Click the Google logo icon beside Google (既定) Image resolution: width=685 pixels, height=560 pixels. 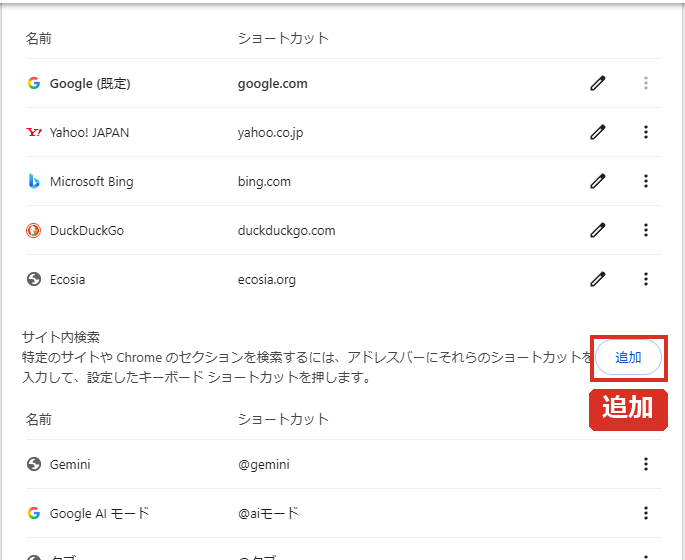(34, 83)
